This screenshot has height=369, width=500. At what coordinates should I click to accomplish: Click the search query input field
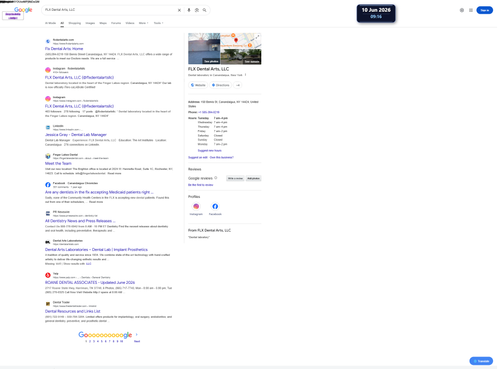[110, 10]
